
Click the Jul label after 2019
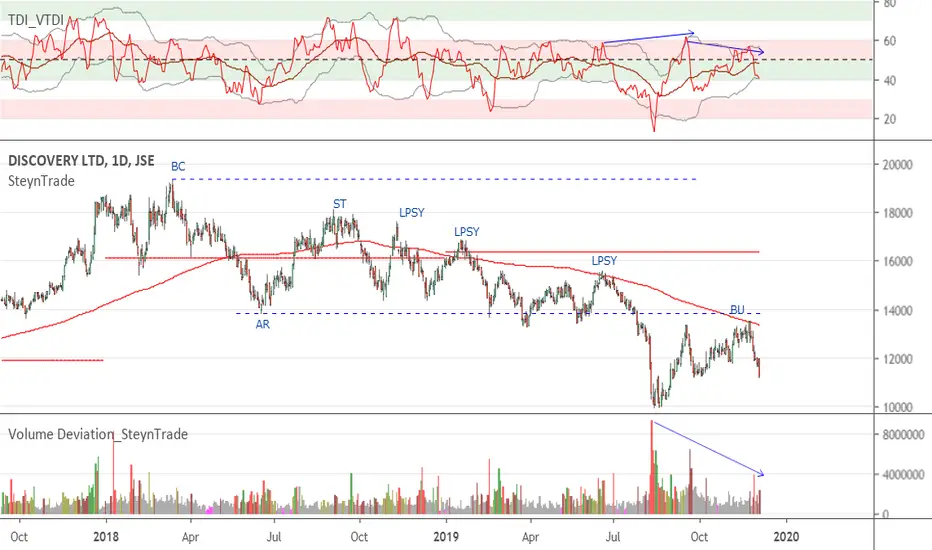tap(613, 537)
